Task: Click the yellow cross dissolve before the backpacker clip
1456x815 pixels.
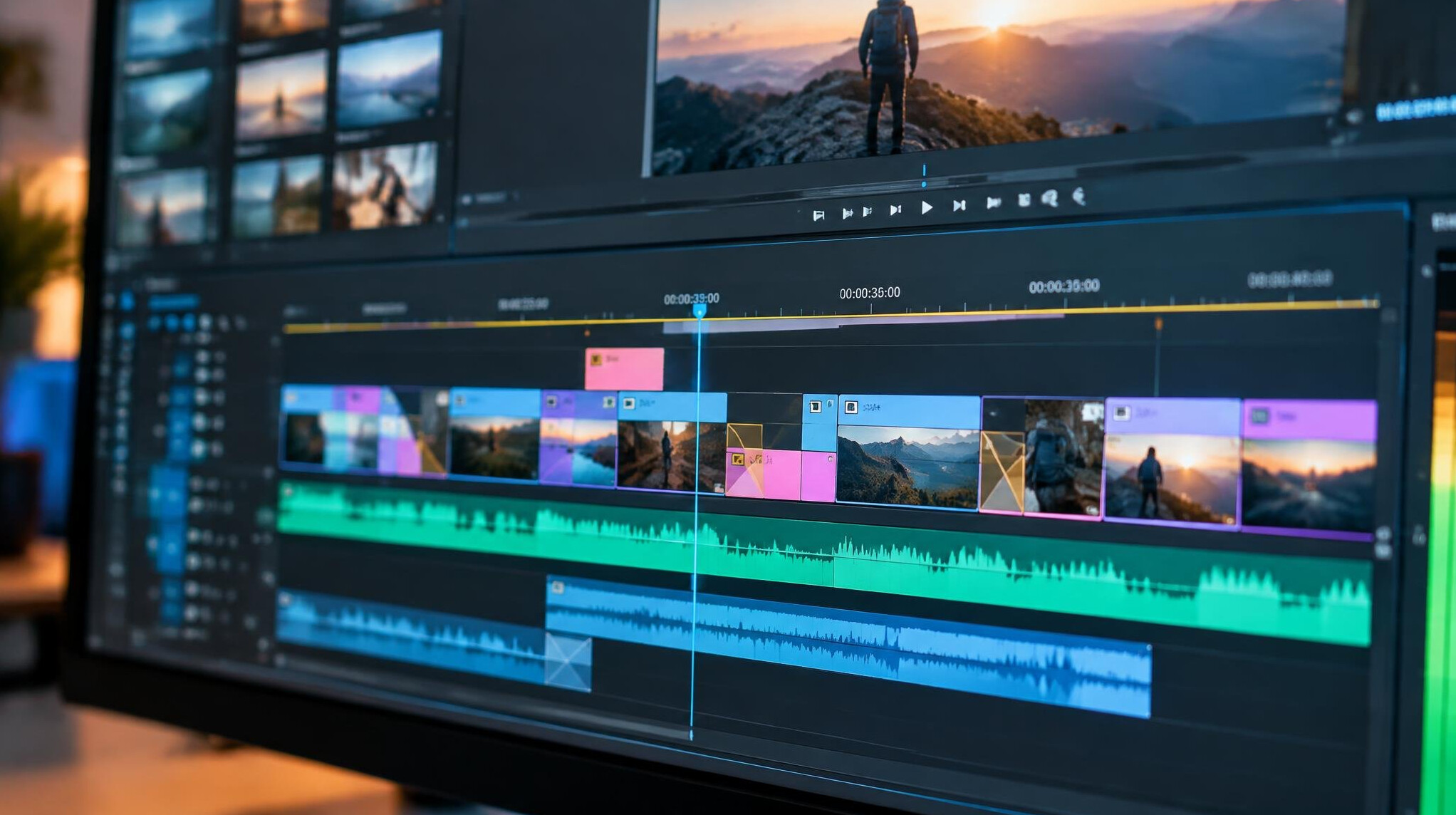Action: [1002, 472]
